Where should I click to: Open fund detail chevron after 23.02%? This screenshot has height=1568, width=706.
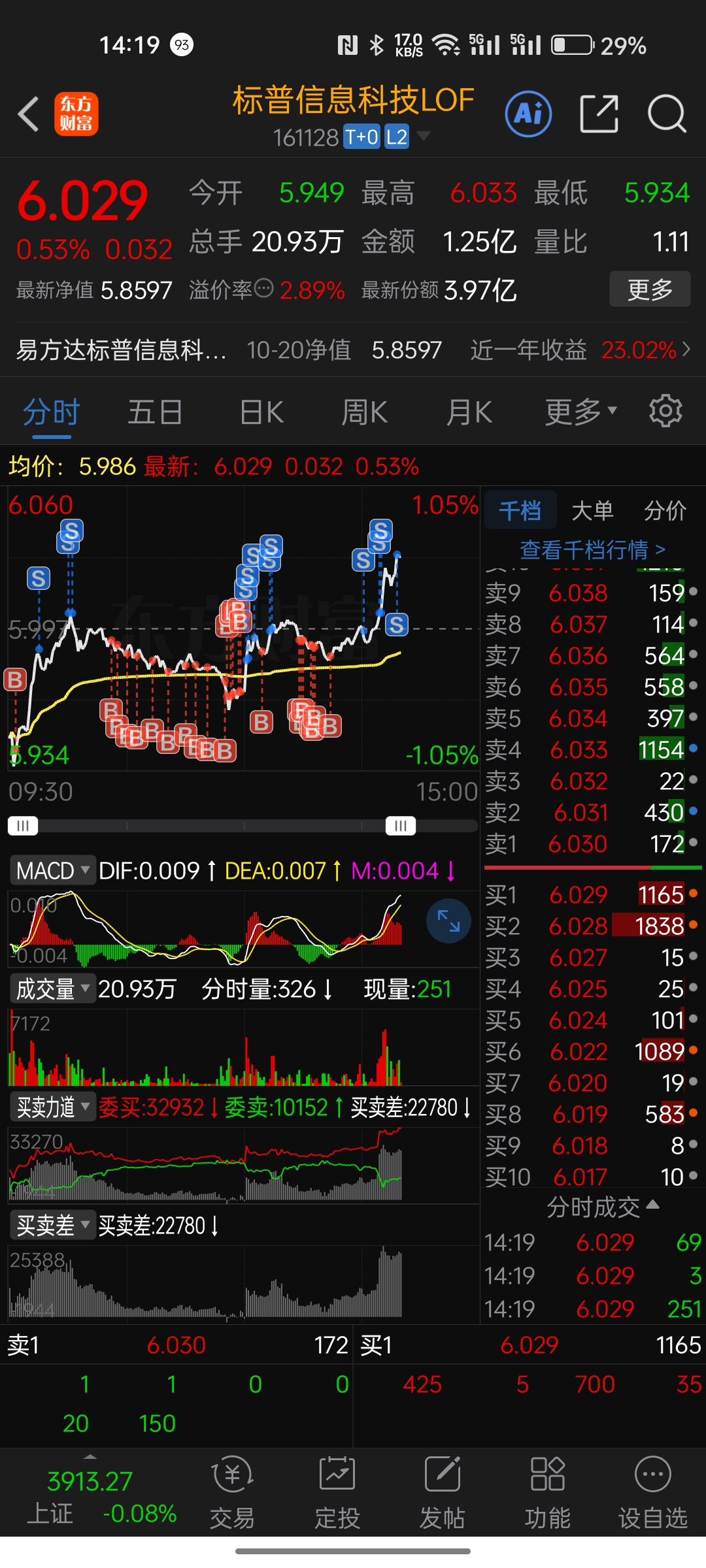pyautogui.click(x=686, y=350)
